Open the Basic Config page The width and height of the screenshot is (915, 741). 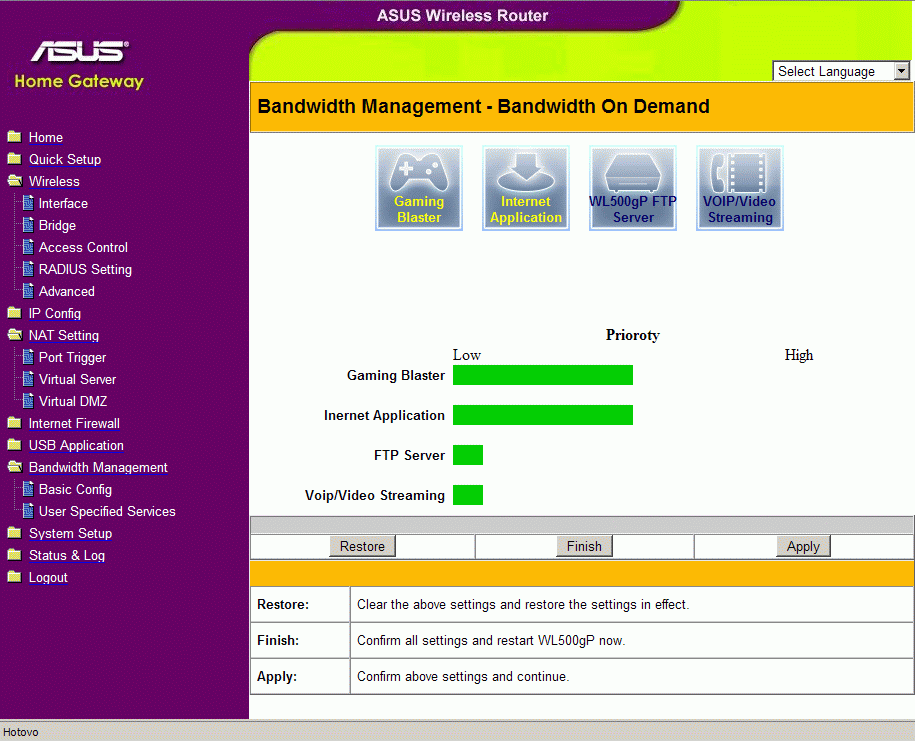coord(75,490)
